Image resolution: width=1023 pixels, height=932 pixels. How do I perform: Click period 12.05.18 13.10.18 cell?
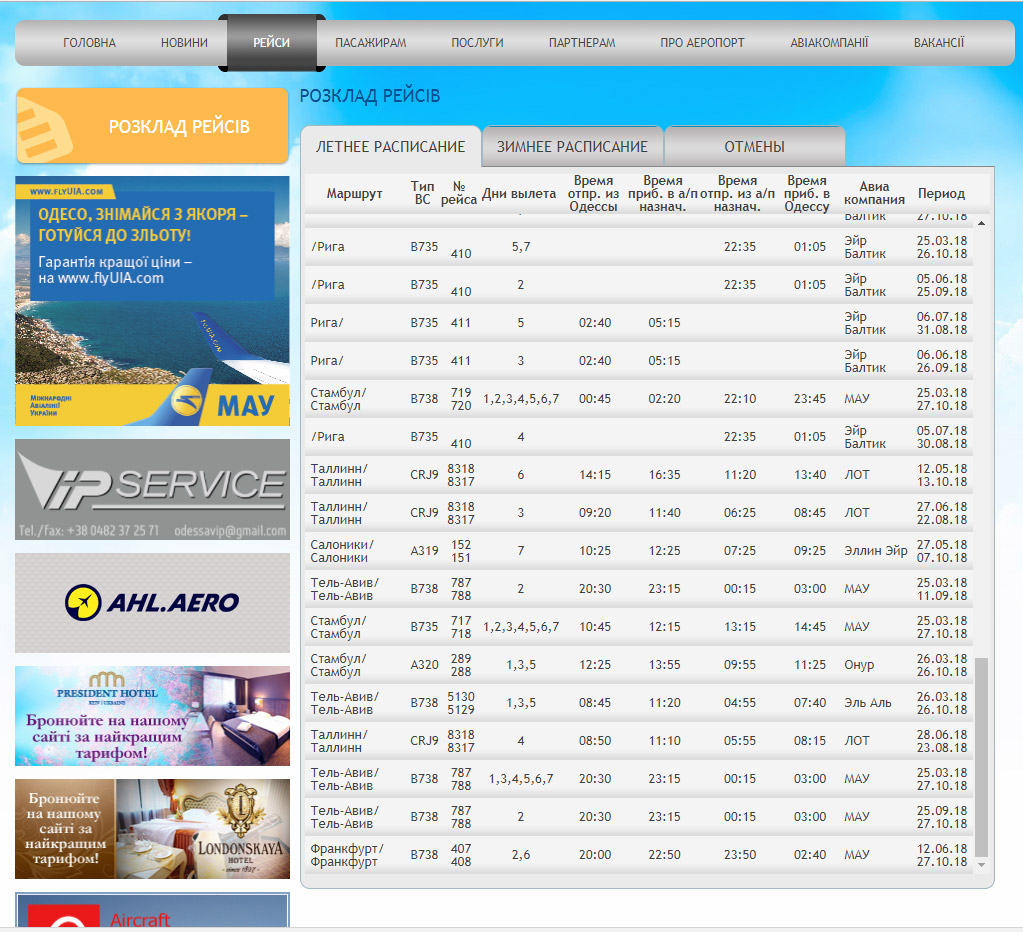[941, 475]
